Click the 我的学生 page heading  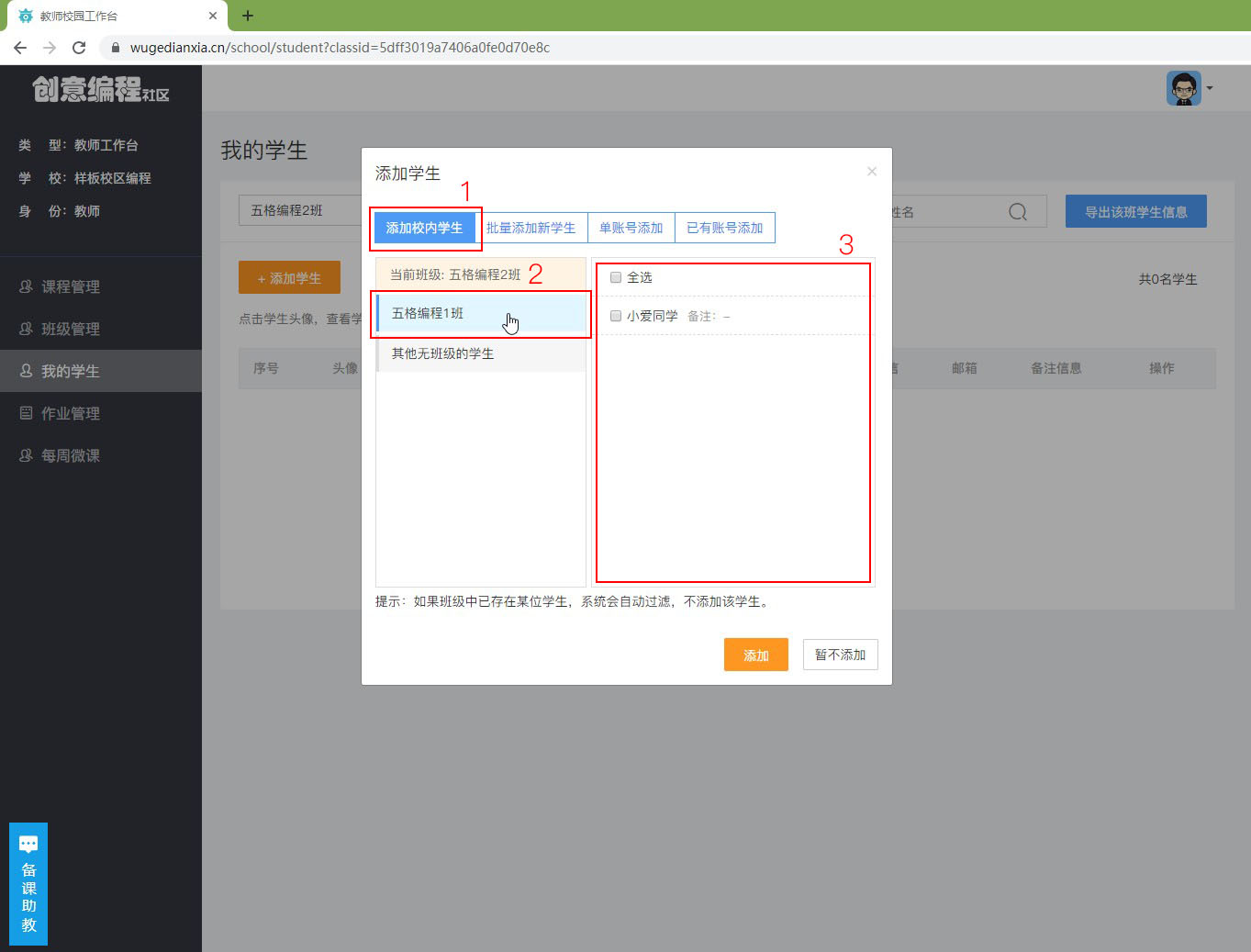264,151
